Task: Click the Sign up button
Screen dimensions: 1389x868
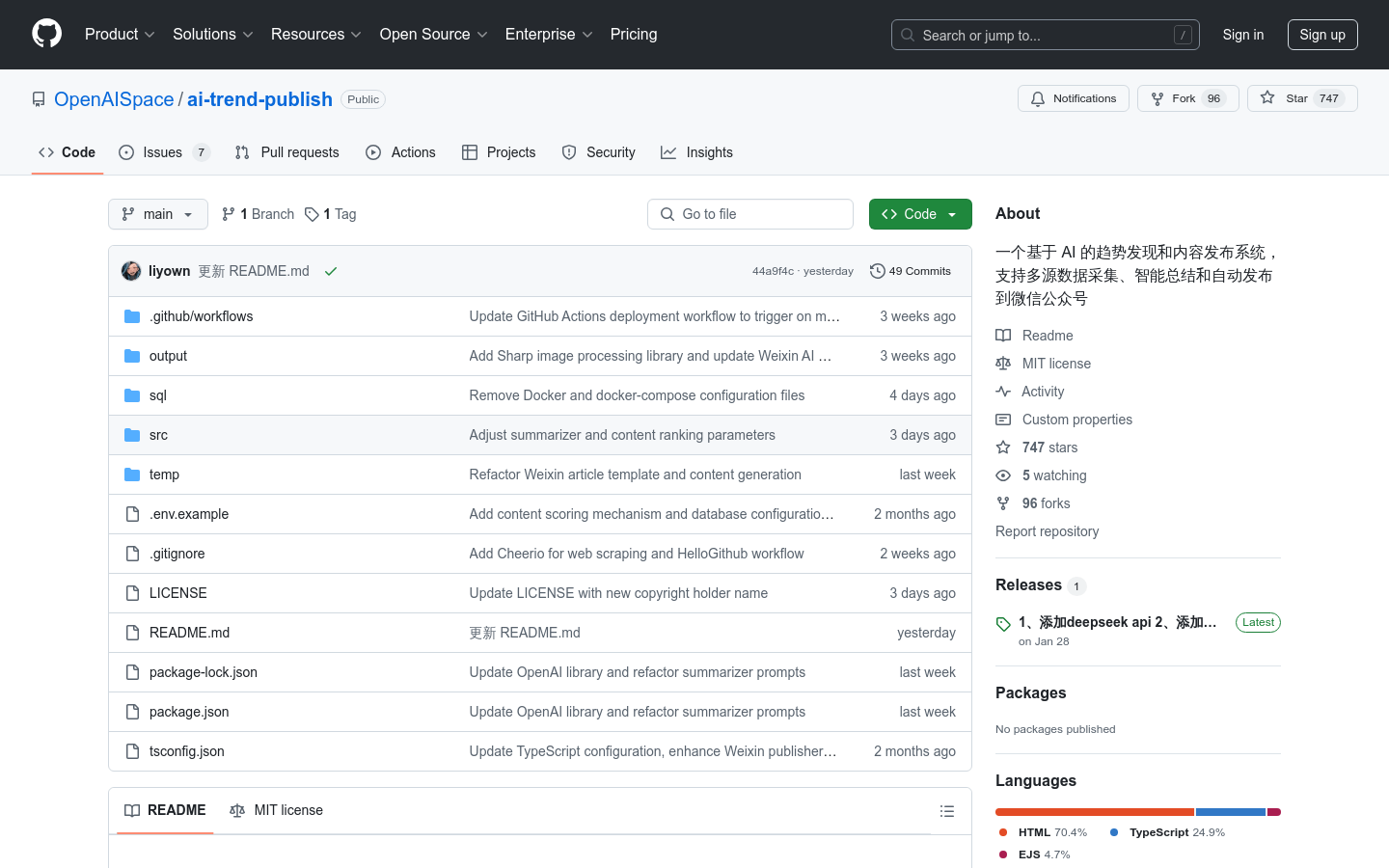Action: tap(1322, 35)
